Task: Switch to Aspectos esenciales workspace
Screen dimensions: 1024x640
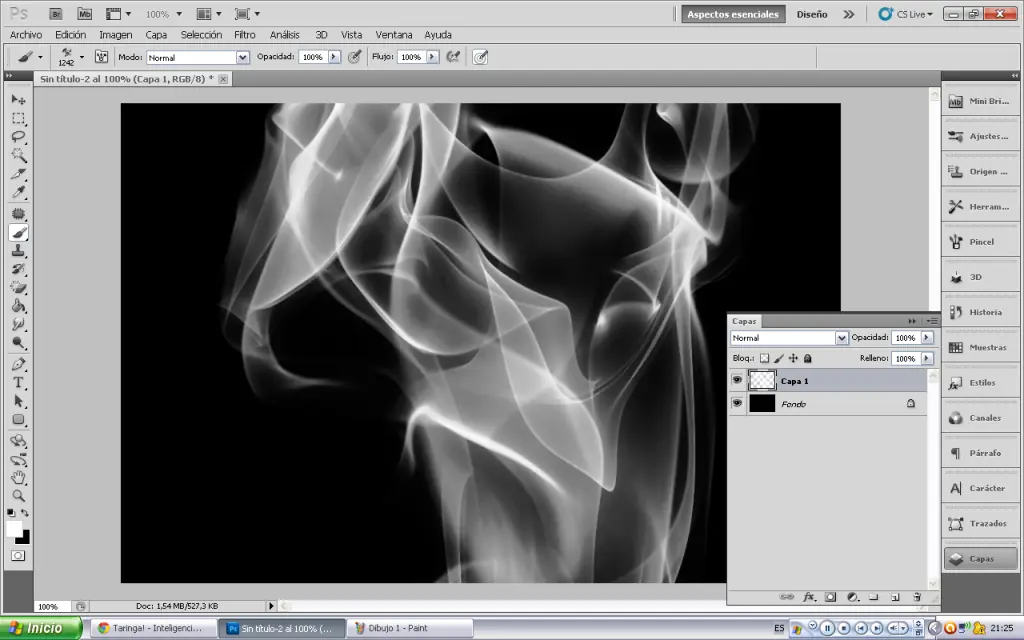Action: [733, 14]
